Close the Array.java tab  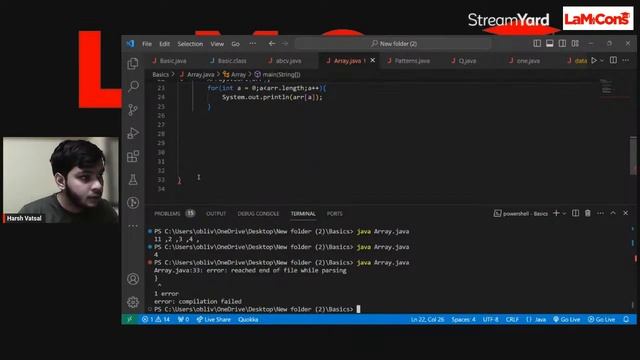pos(373,60)
